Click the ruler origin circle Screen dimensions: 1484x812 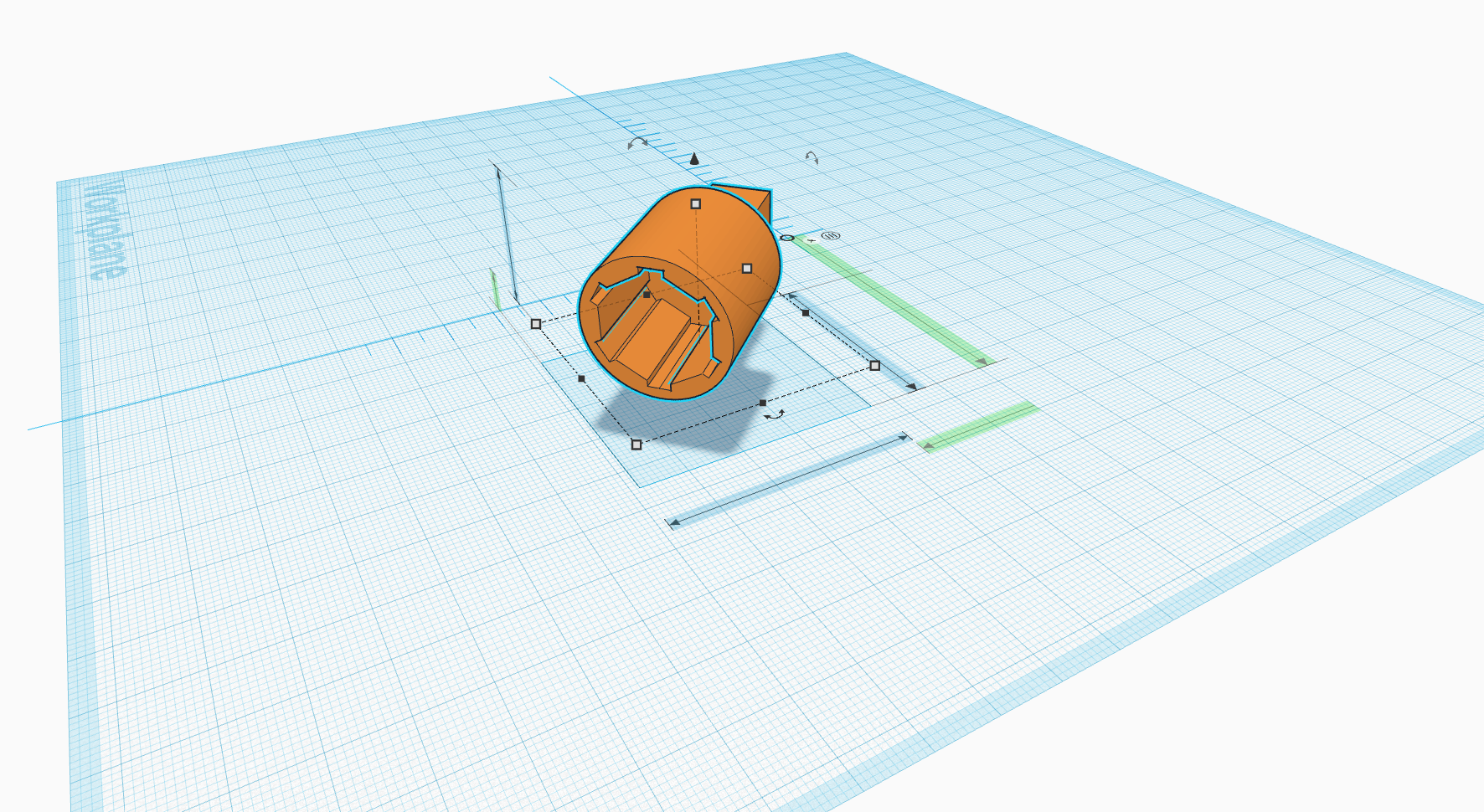click(786, 238)
